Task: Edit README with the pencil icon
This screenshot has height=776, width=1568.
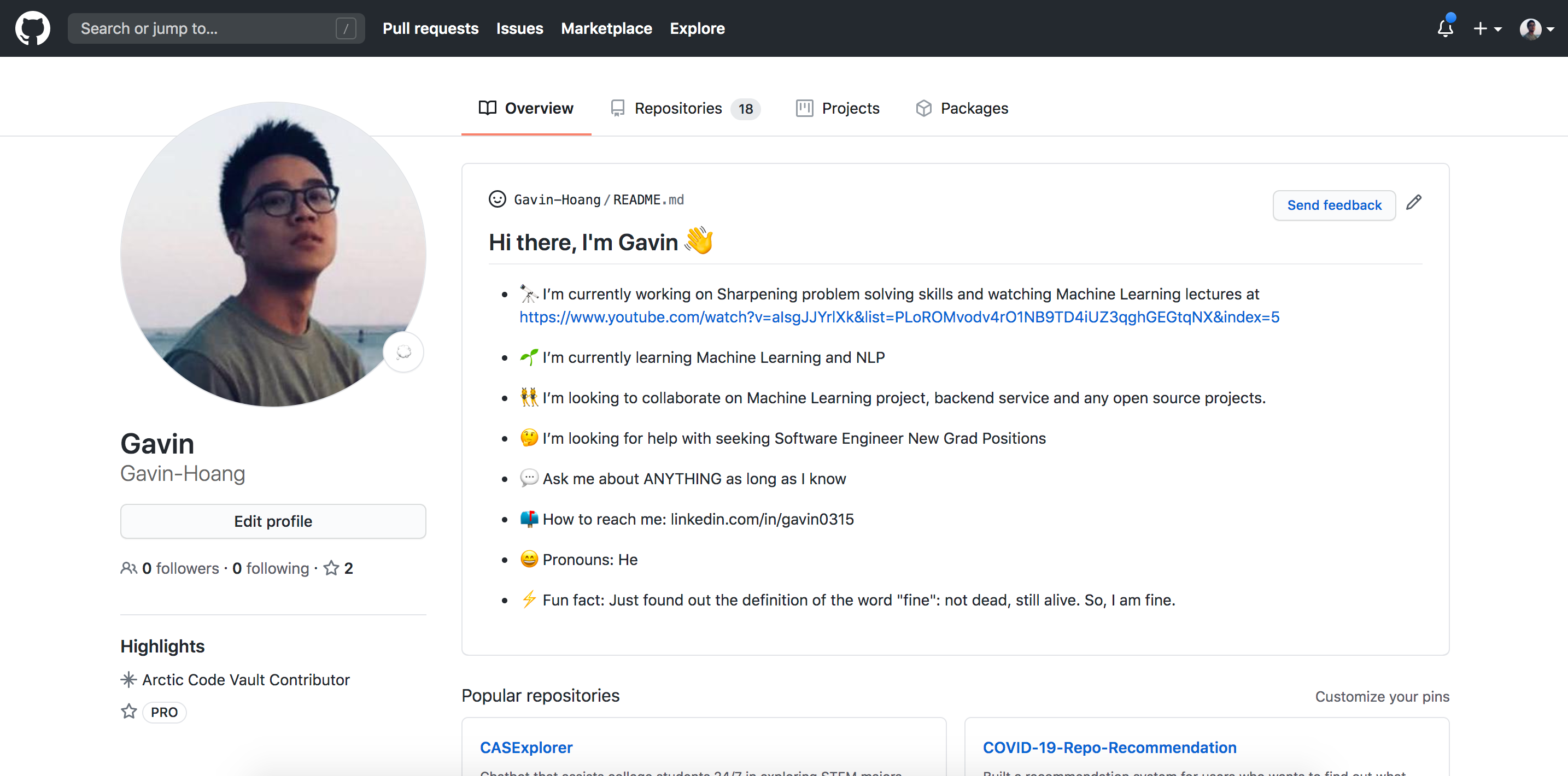Action: (x=1413, y=203)
